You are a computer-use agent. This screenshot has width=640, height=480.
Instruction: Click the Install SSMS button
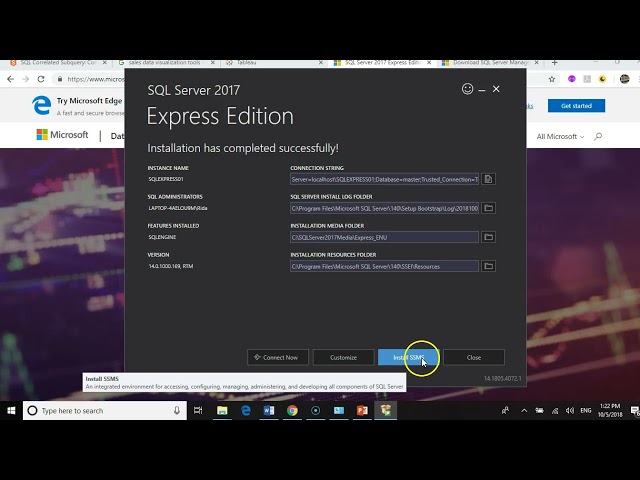(409, 357)
